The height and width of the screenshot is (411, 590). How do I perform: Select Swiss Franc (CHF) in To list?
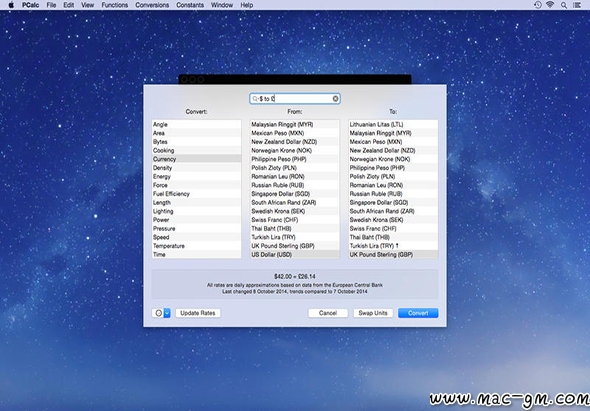click(x=393, y=228)
